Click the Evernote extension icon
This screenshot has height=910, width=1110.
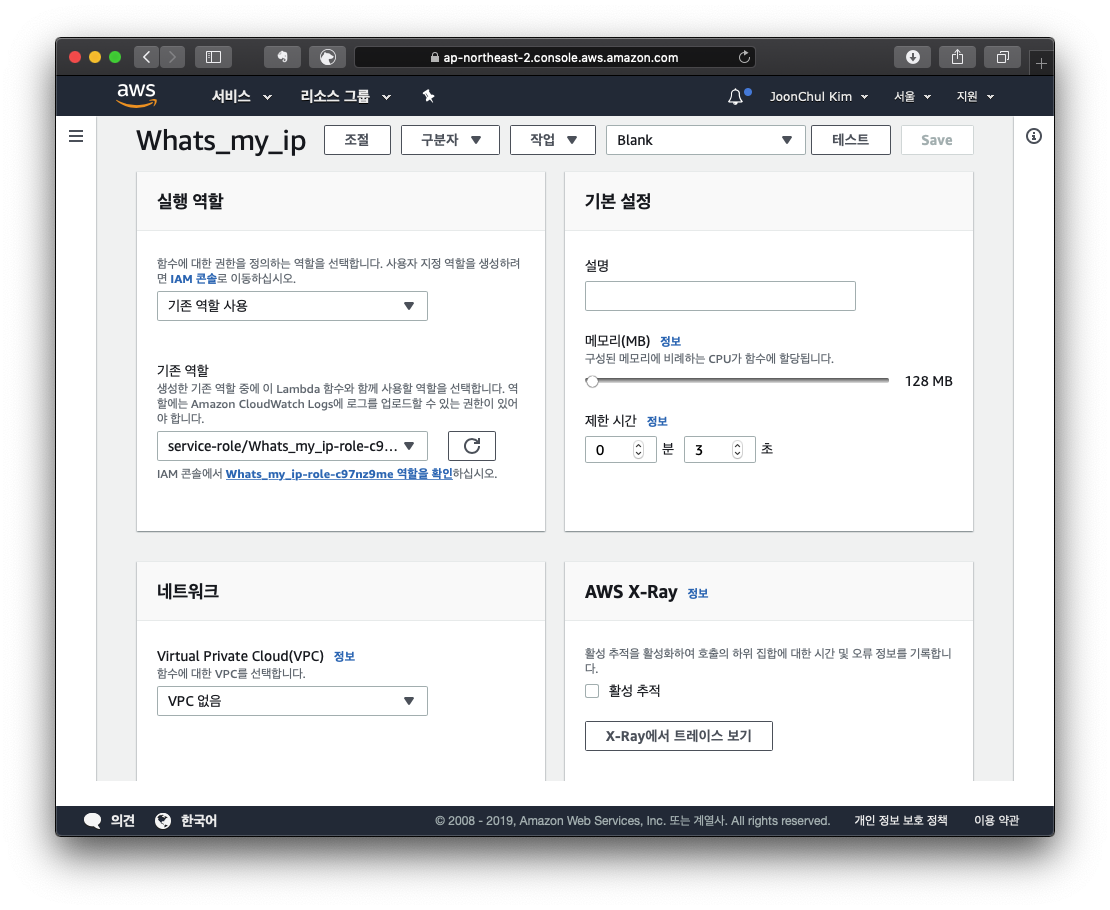click(282, 57)
